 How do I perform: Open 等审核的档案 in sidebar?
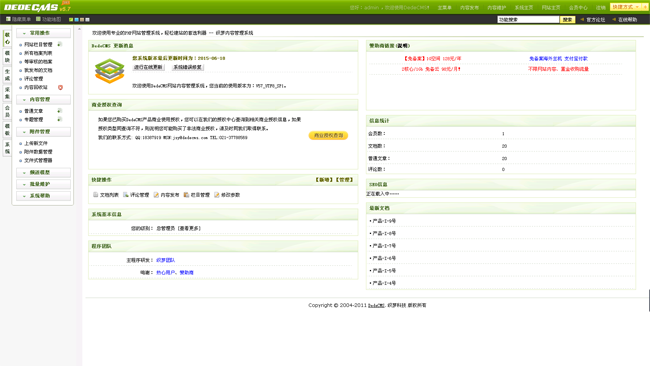[38, 62]
